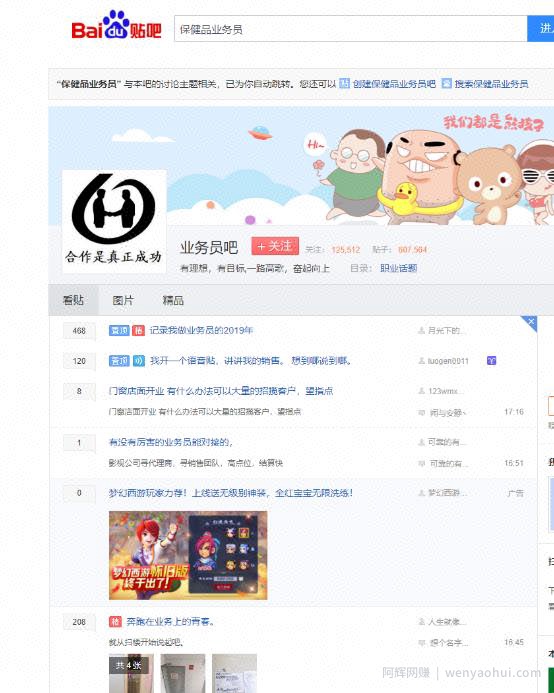Click the cartoon banner header image

click(x=301, y=166)
